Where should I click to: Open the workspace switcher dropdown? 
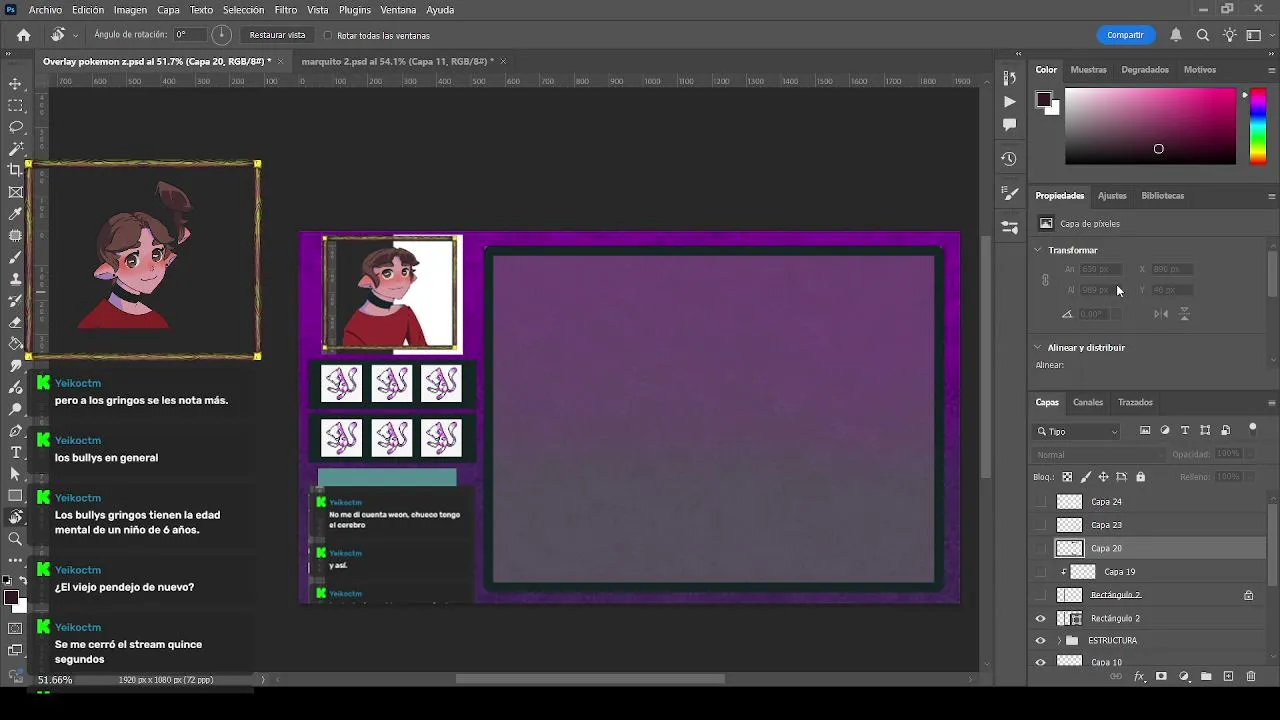tap(1256, 35)
